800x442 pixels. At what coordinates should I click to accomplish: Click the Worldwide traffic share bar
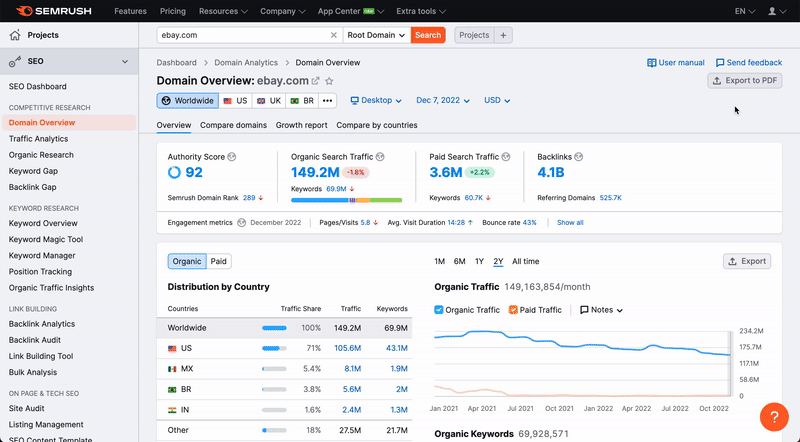point(274,328)
